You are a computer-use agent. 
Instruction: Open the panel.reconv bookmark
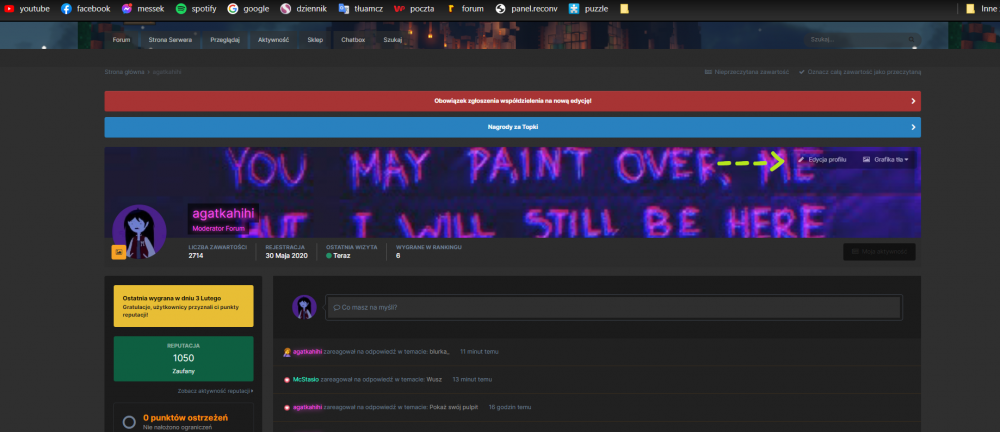(x=527, y=9)
